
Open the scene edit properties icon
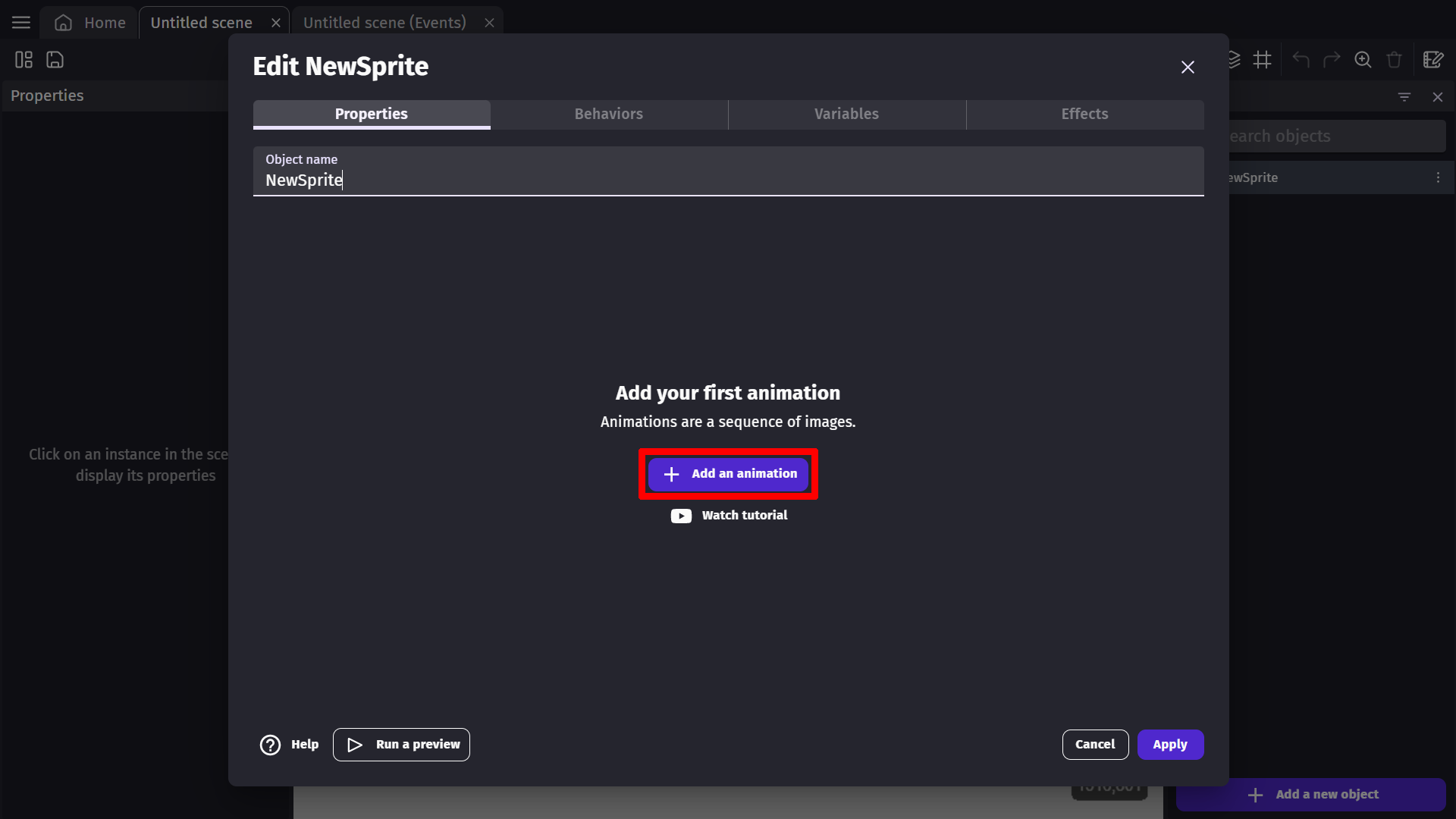coord(1432,60)
